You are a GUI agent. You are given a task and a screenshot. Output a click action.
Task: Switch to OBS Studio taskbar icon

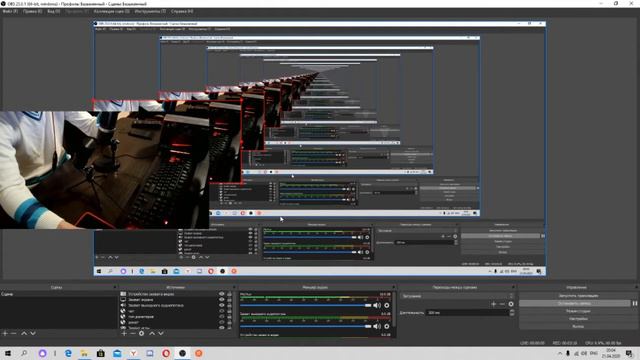click(182, 353)
